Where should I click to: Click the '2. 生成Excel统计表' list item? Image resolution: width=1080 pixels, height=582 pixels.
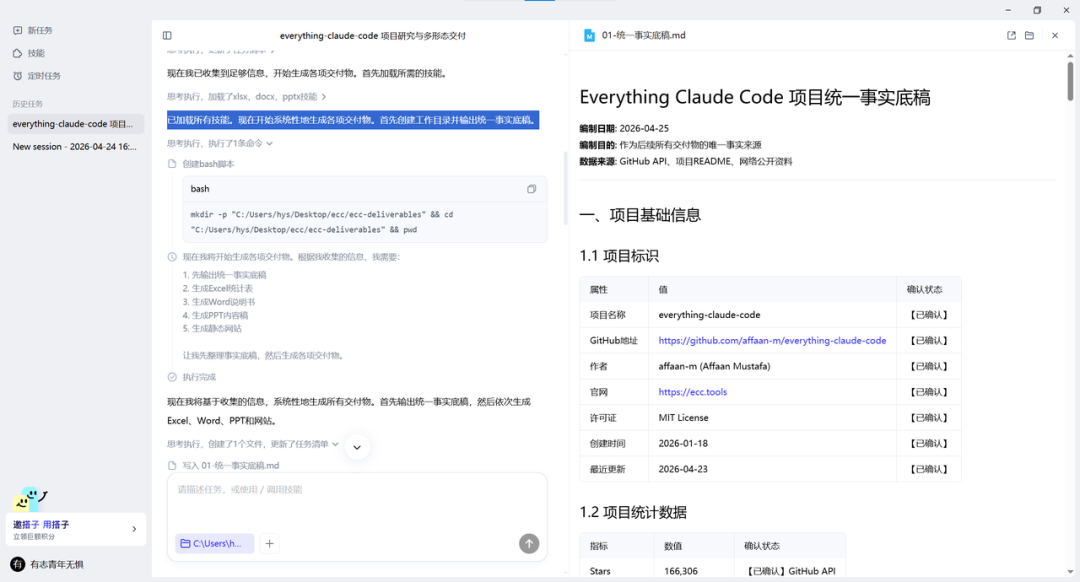pyautogui.click(x=218, y=289)
